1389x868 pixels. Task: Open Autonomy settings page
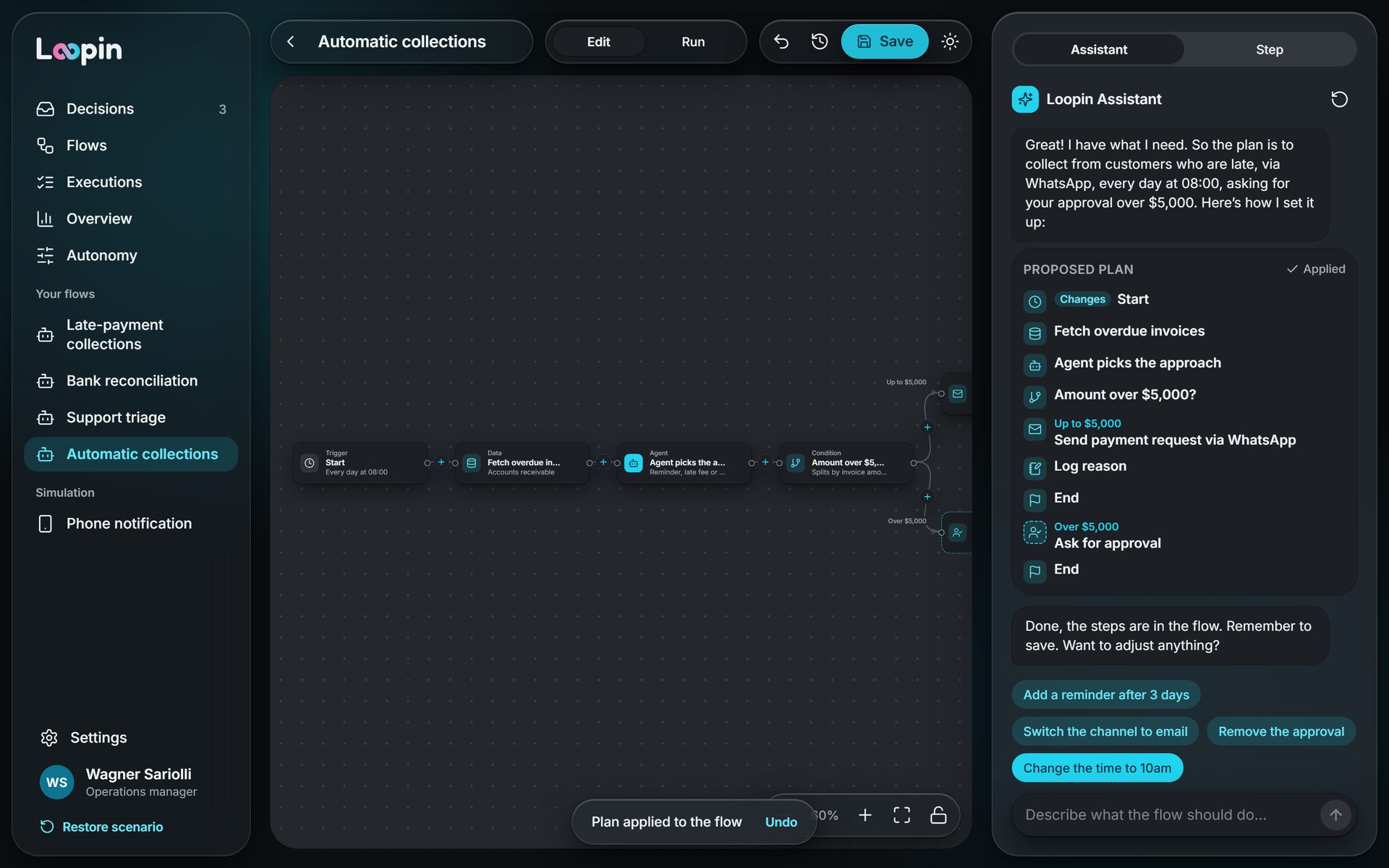(x=131, y=255)
